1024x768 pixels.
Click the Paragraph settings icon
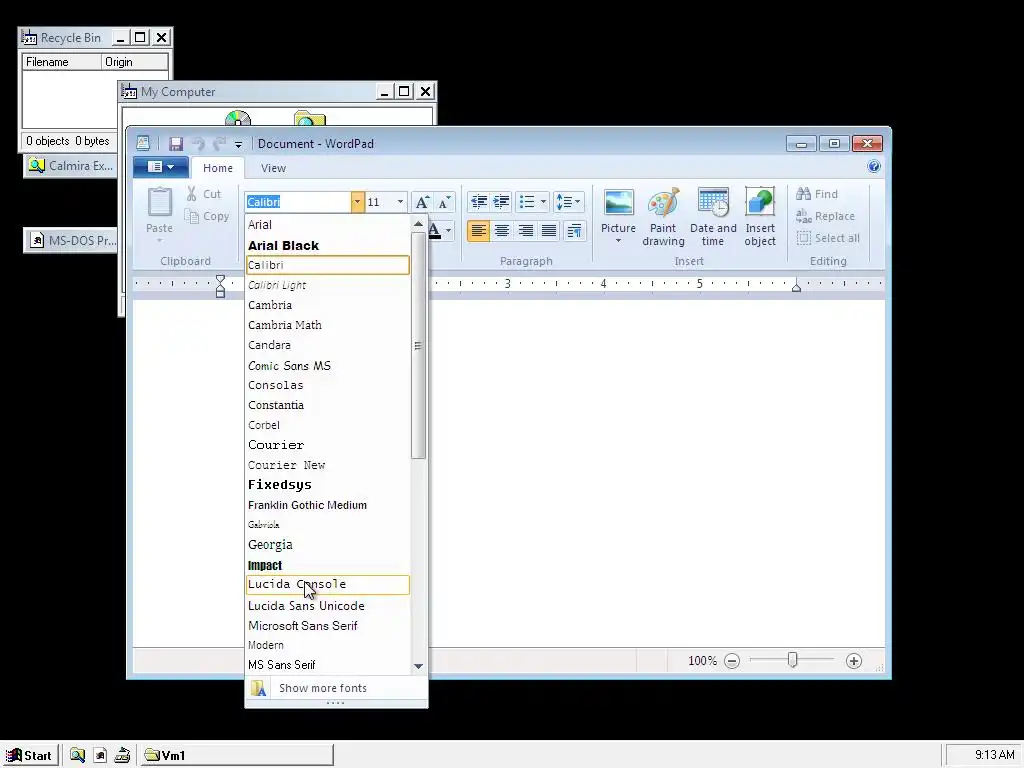(x=574, y=231)
